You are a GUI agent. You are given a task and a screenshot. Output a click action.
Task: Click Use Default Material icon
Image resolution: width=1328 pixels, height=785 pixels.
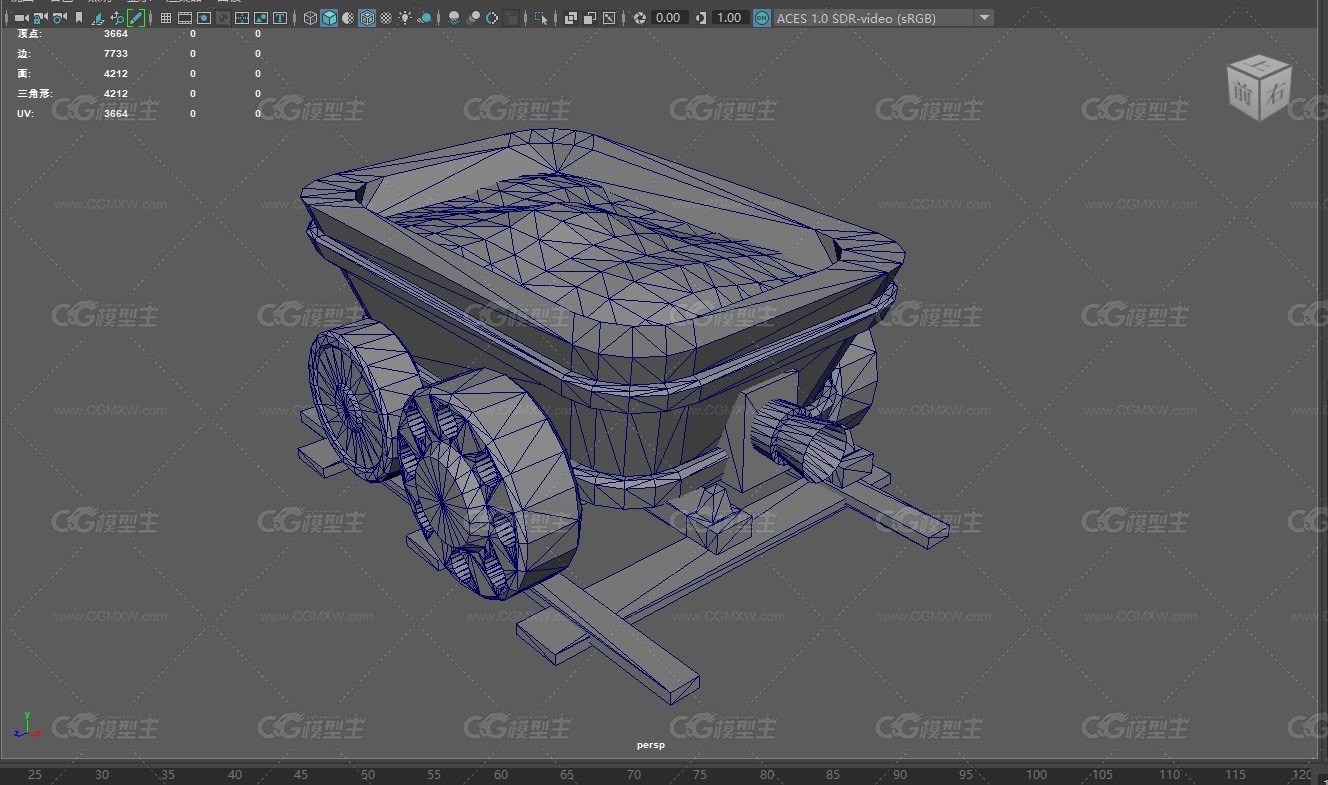[x=348, y=18]
